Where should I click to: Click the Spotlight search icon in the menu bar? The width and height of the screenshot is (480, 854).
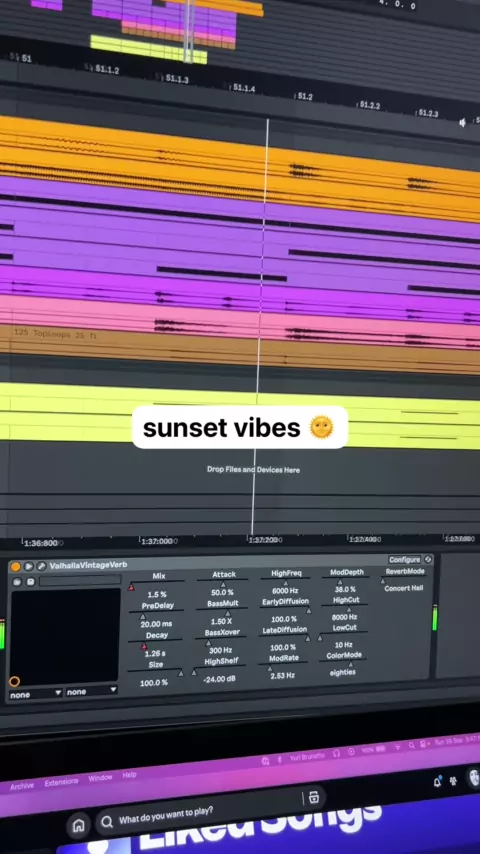click(x=412, y=746)
